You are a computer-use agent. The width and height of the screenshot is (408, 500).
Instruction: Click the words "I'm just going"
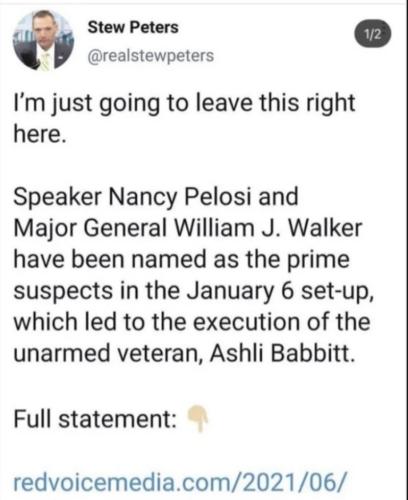86,104
